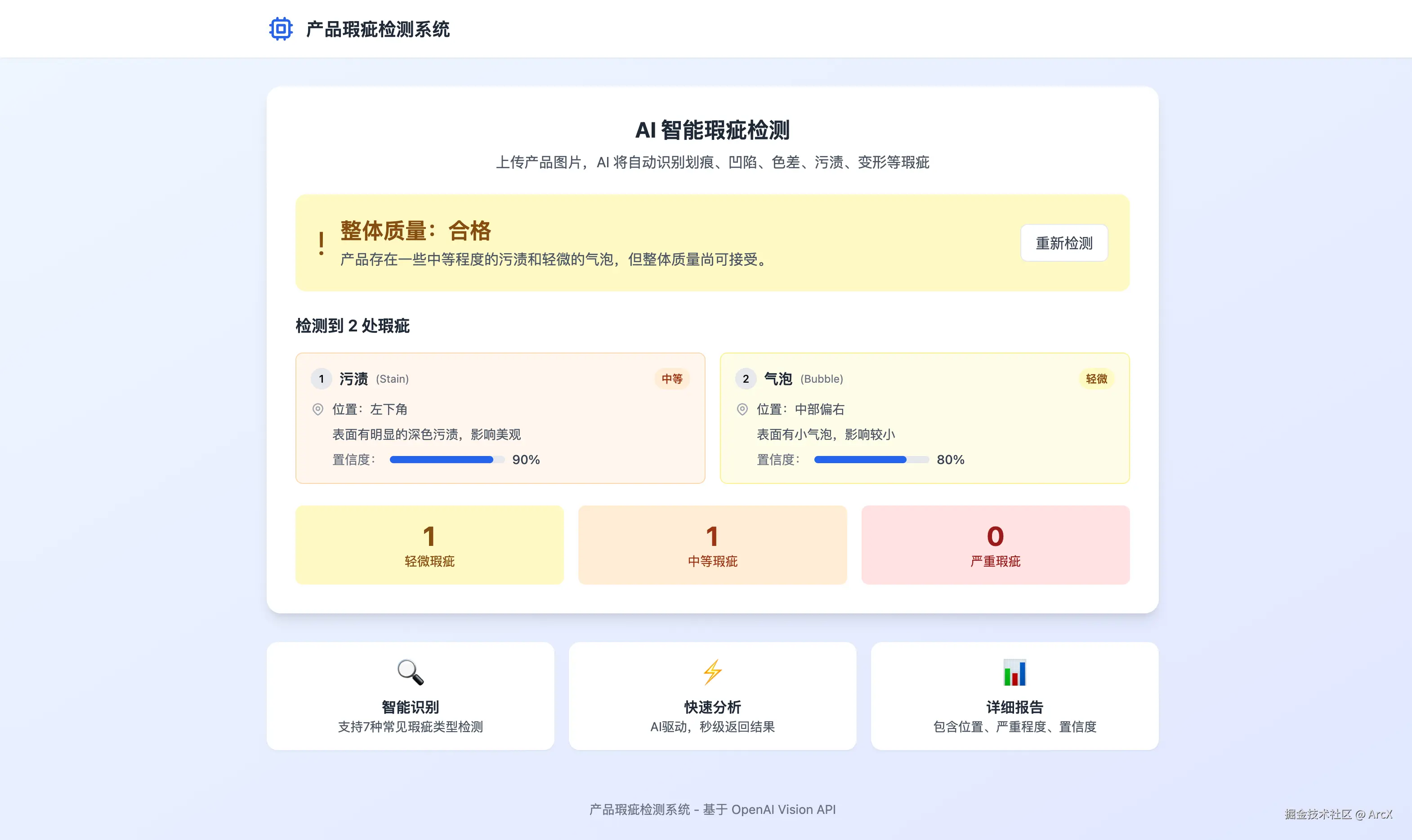Click the number 2 badge on 气泡 card
Image resolution: width=1412 pixels, height=840 pixels.
click(745, 379)
